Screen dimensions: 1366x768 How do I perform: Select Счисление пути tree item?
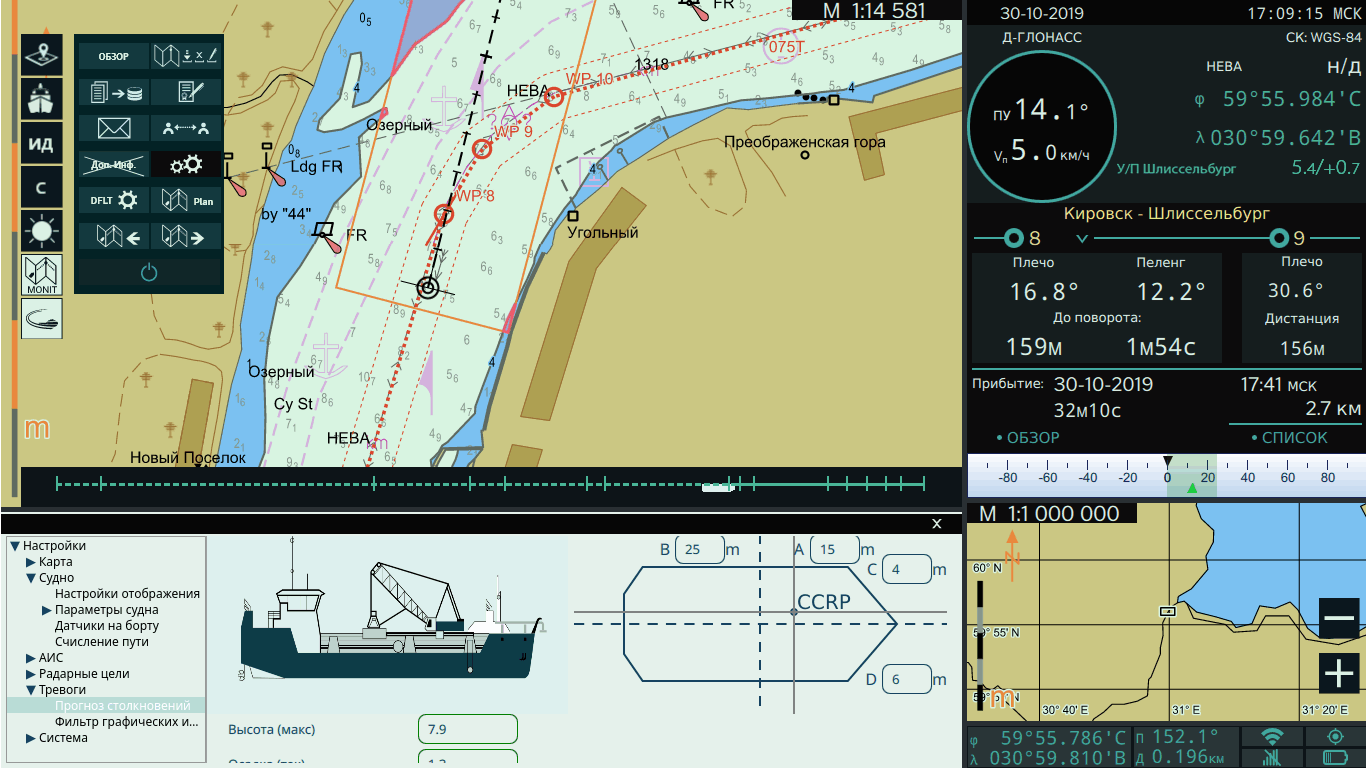pos(102,642)
